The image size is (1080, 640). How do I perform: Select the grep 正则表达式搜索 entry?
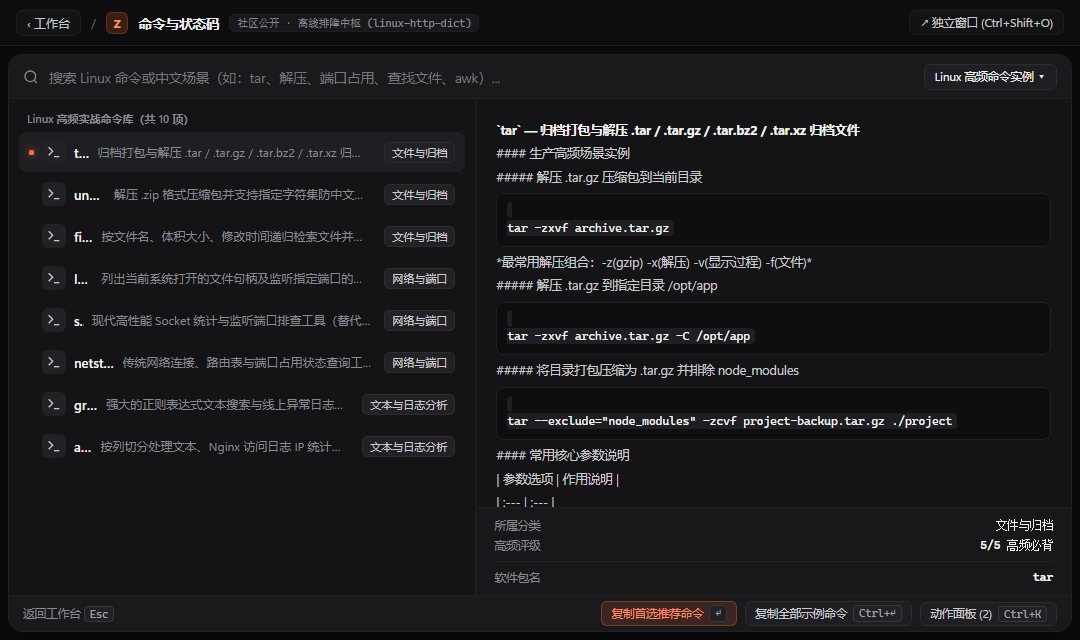click(x=242, y=404)
